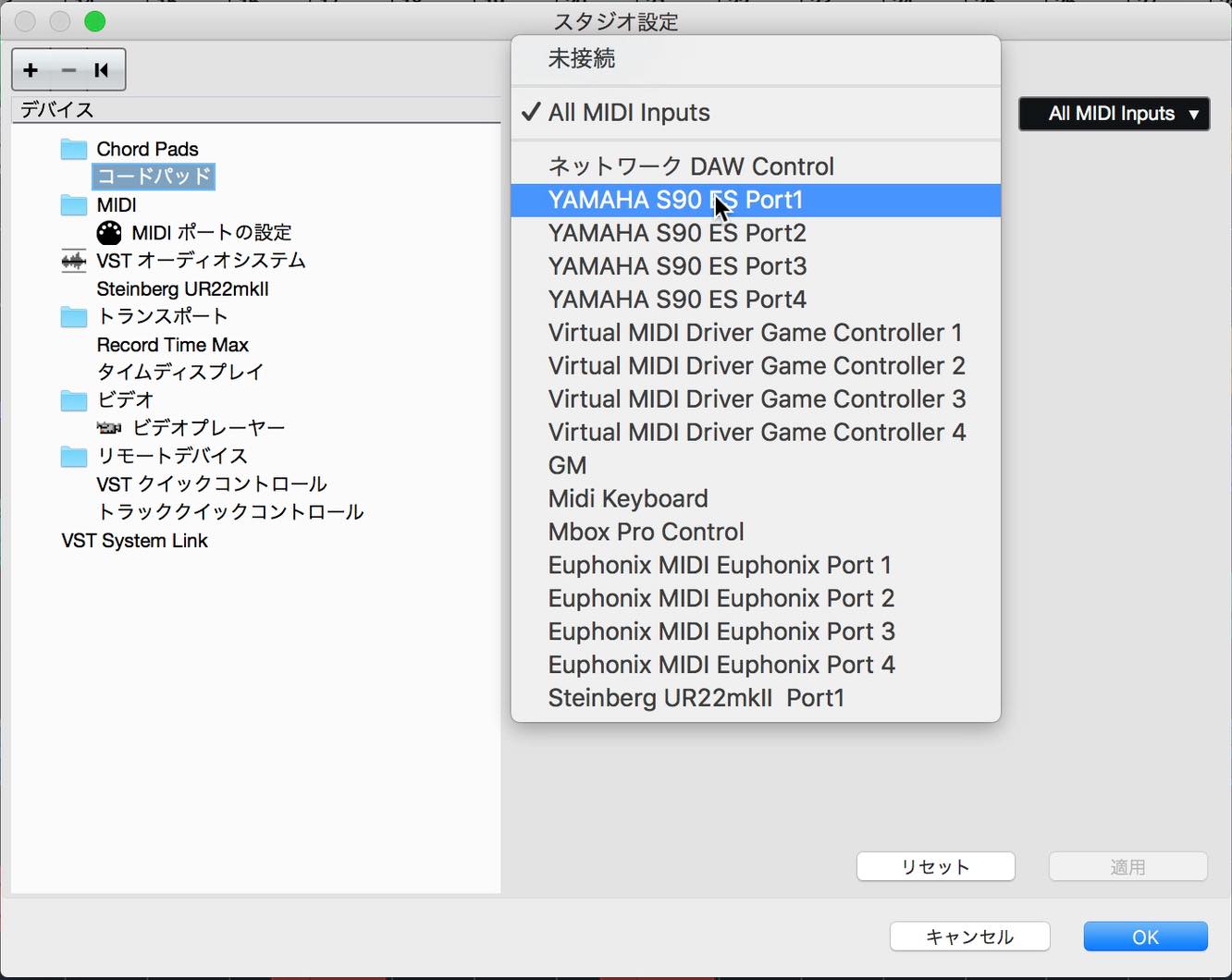Select VST クイックコントロール entry

pos(212,484)
